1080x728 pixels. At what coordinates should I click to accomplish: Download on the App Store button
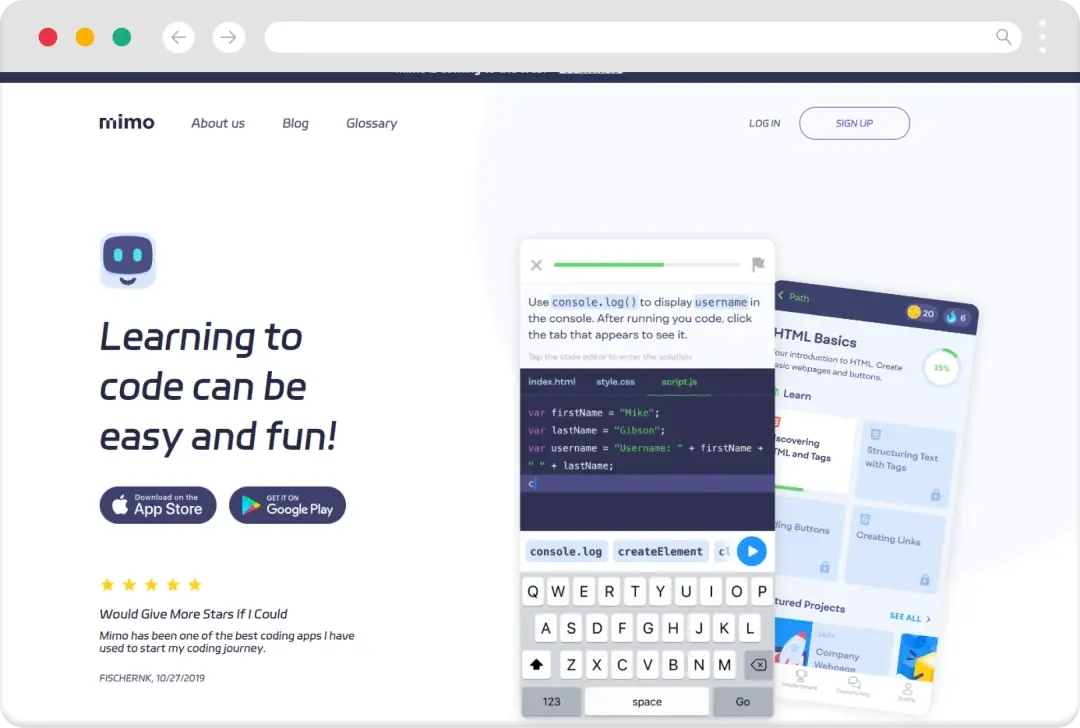click(158, 505)
